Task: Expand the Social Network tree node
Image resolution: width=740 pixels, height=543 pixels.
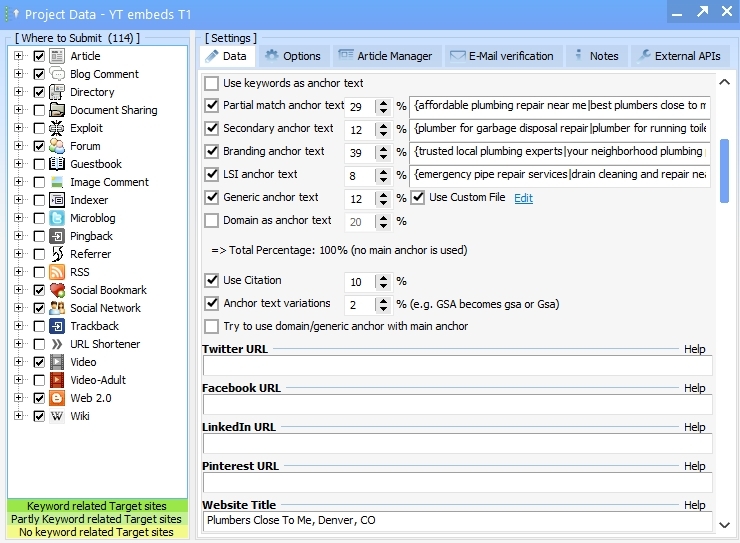Action: coord(19,308)
